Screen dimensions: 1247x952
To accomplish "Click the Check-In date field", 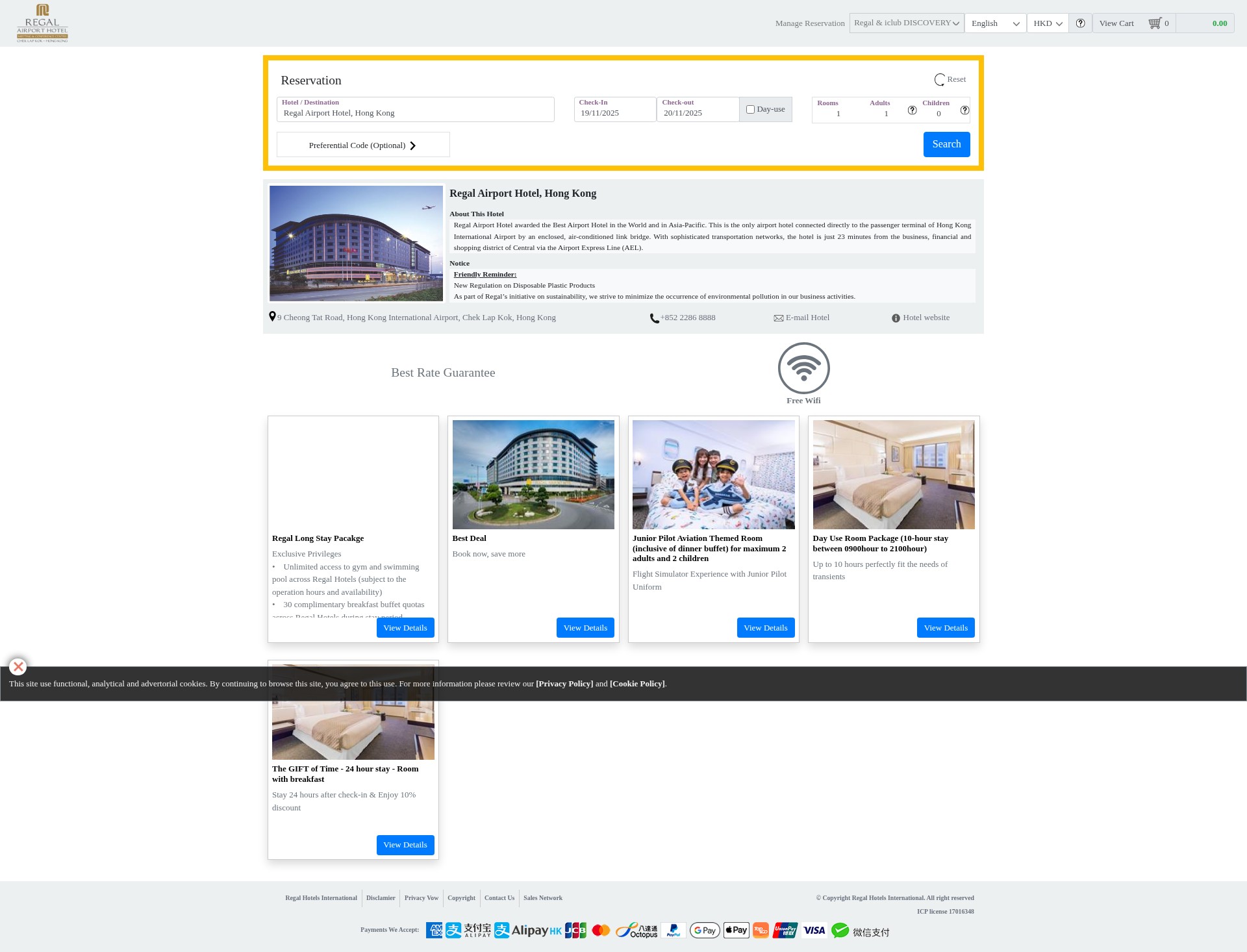I will (615, 110).
